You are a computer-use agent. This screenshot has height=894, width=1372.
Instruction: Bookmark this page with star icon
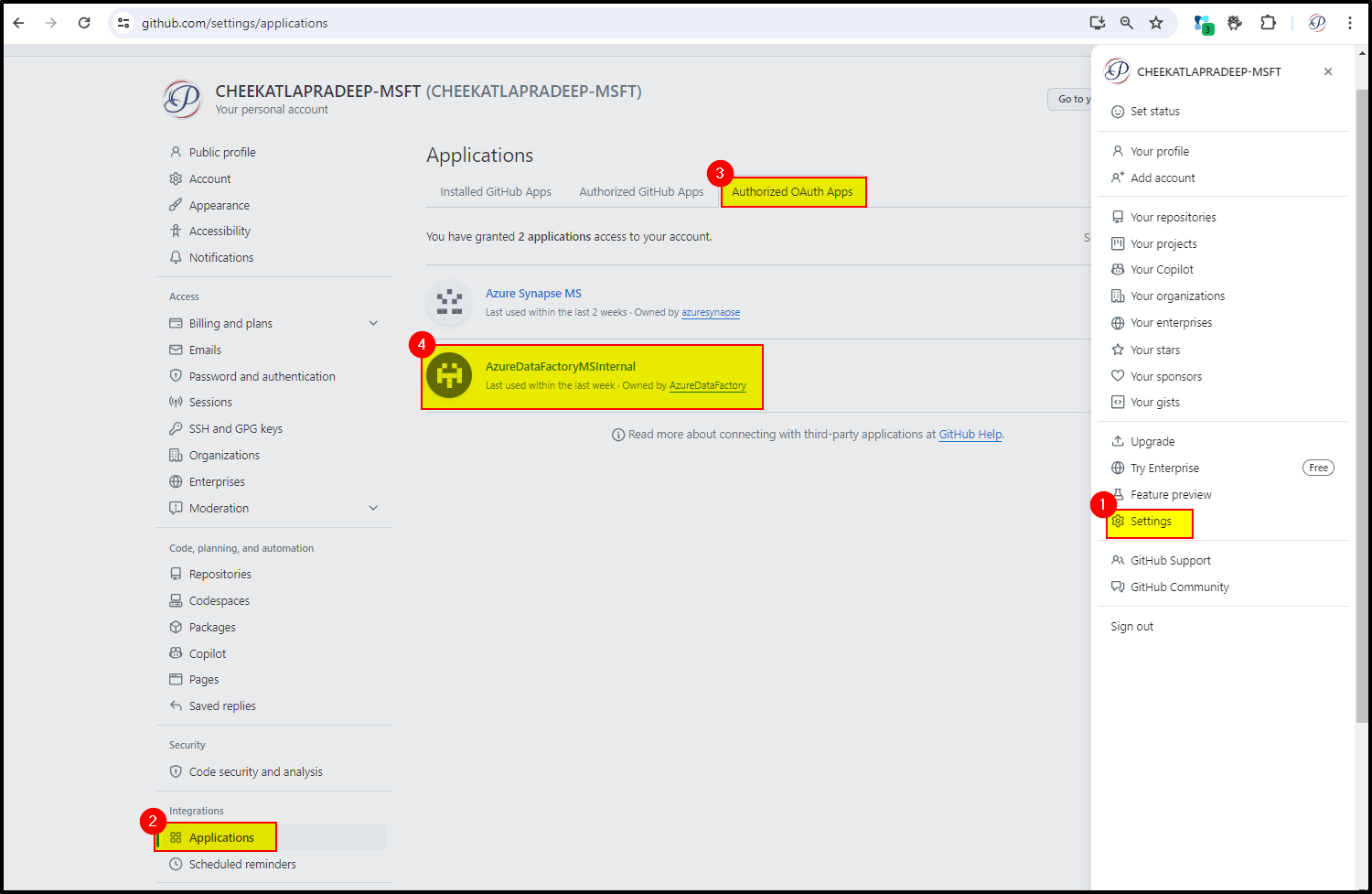[1156, 23]
